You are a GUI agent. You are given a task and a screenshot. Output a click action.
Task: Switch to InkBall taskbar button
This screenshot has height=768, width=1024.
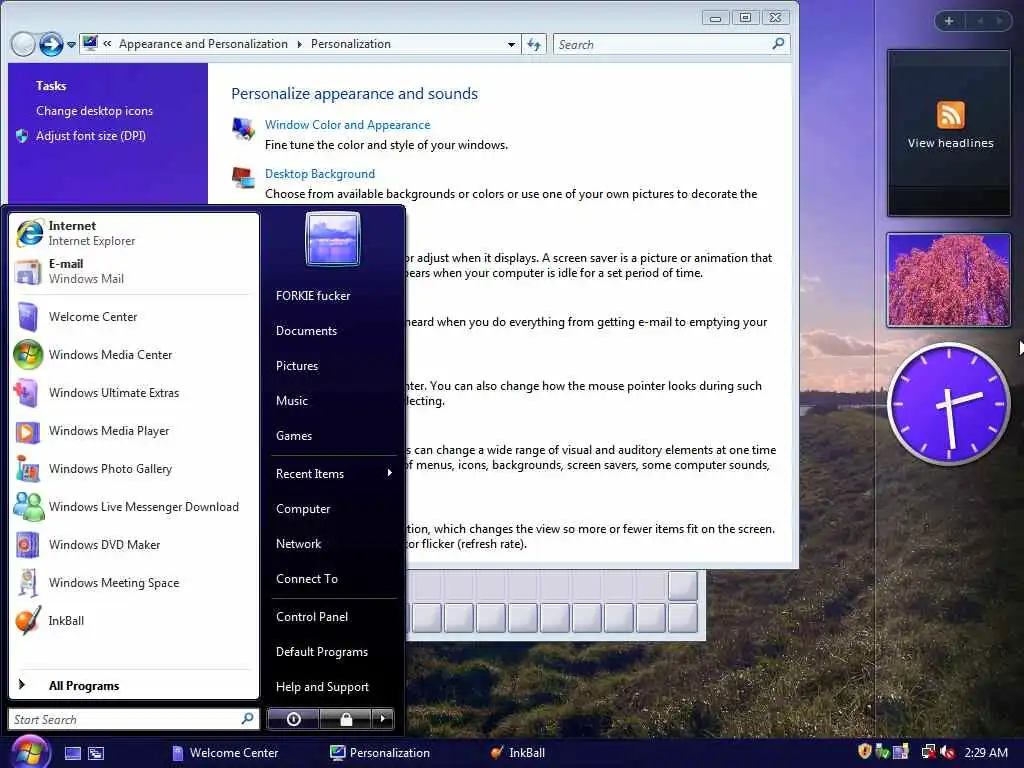click(518, 753)
